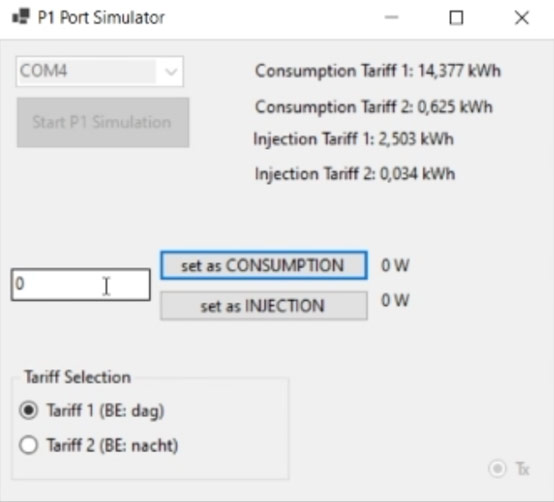Click the Tariff Selection group header
This screenshot has width=554, height=502.
[77, 377]
